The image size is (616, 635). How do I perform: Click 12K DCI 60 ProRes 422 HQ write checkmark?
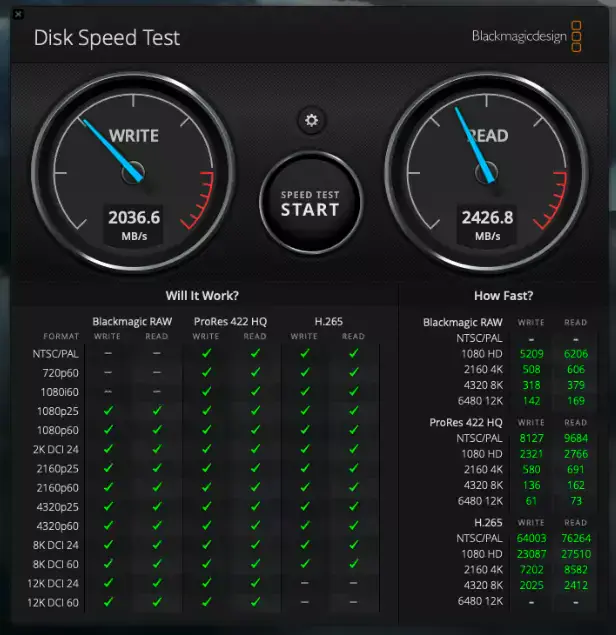tap(207, 602)
